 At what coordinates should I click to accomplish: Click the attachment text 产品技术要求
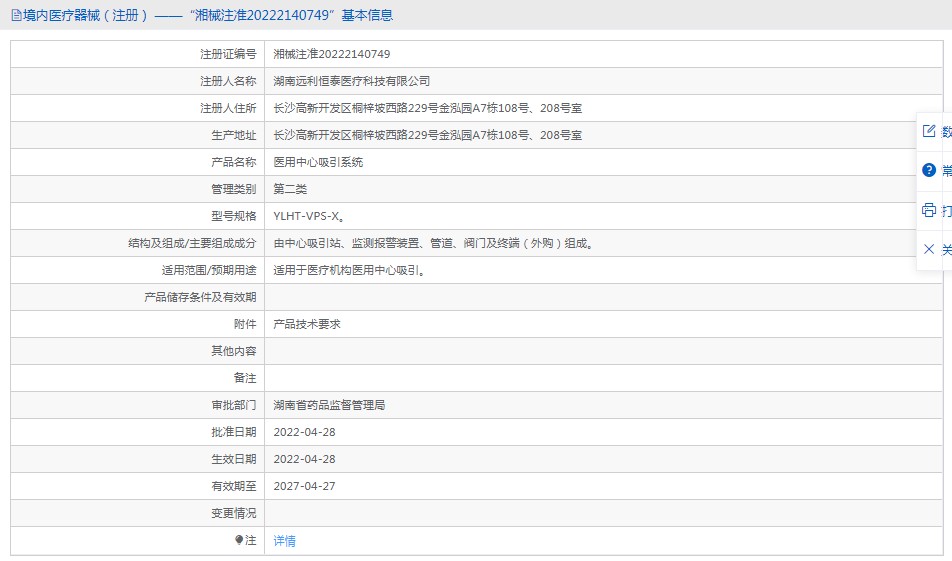[x=307, y=324]
